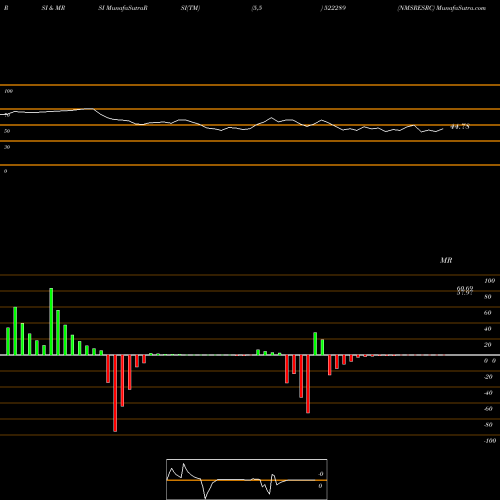The image size is (500, 500).
Task: Click the -40 label on MR axis
Action: (x=488, y=393)
